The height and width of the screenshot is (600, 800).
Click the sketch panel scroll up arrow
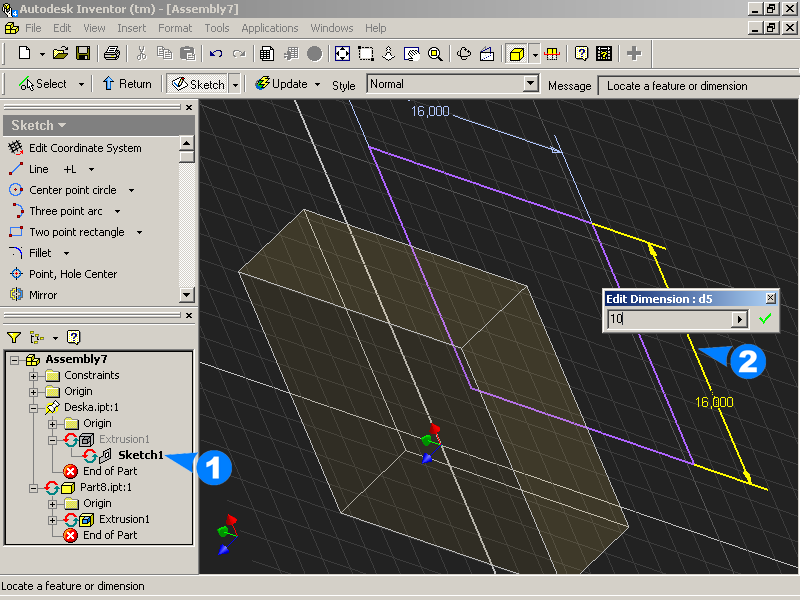click(187, 143)
